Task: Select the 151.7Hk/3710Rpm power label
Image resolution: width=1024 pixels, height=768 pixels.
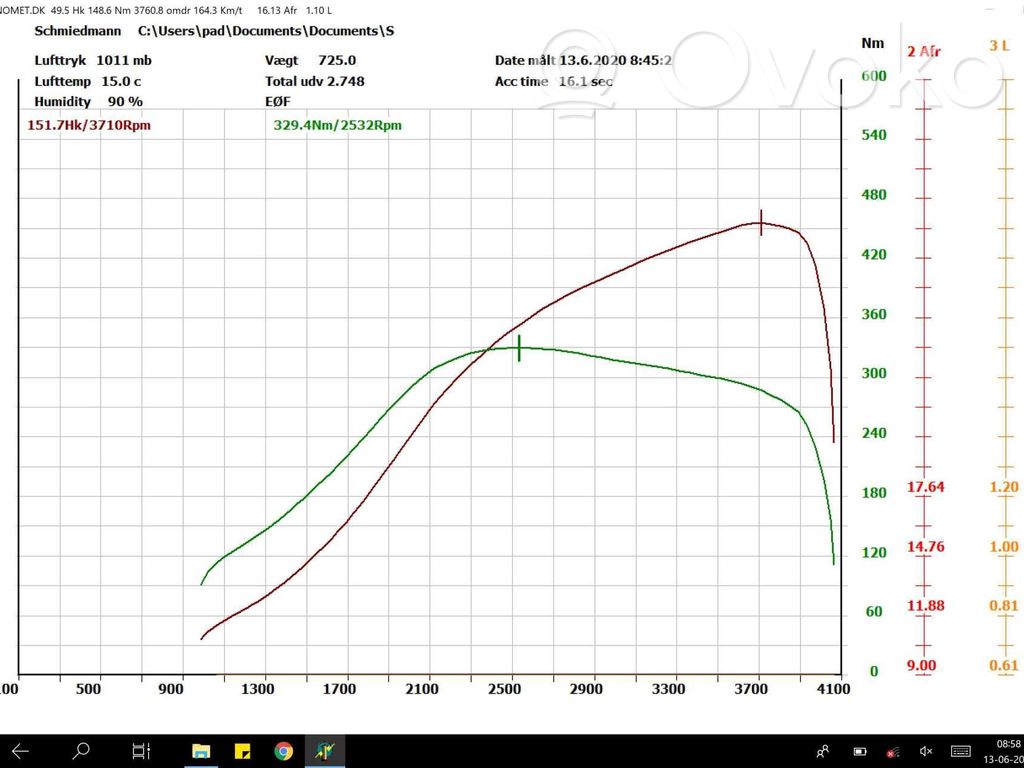Action: click(x=89, y=125)
